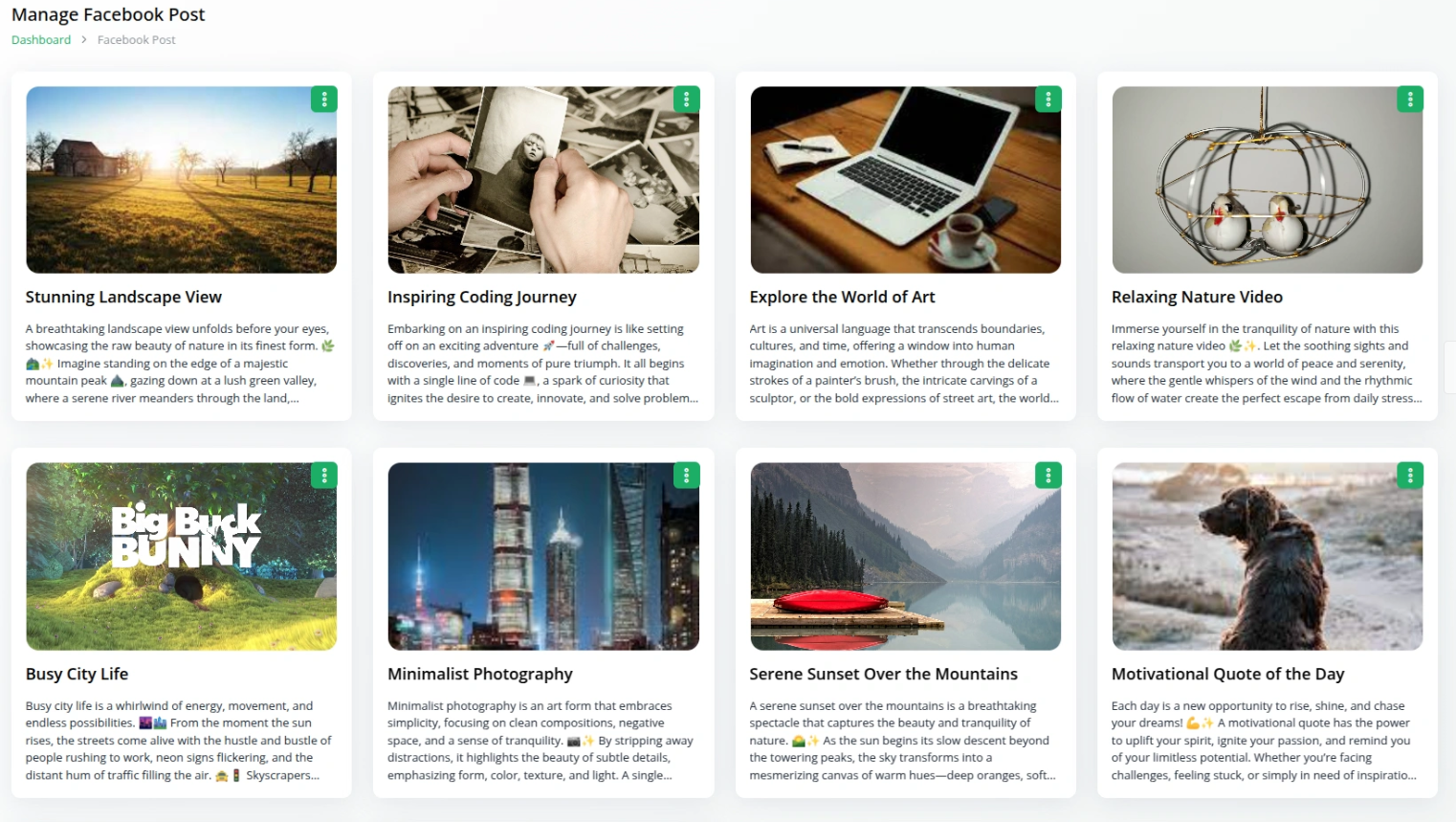This screenshot has height=822, width=1456.
Task: Open three-dot menu on Explore the World of Art
Action: click(x=1048, y=100)
